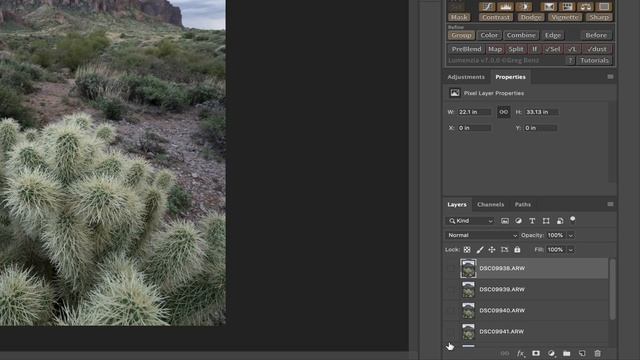This screenshot has height=360, width=640.
Task: Click the Group button
Action: (x=461, y=35)
